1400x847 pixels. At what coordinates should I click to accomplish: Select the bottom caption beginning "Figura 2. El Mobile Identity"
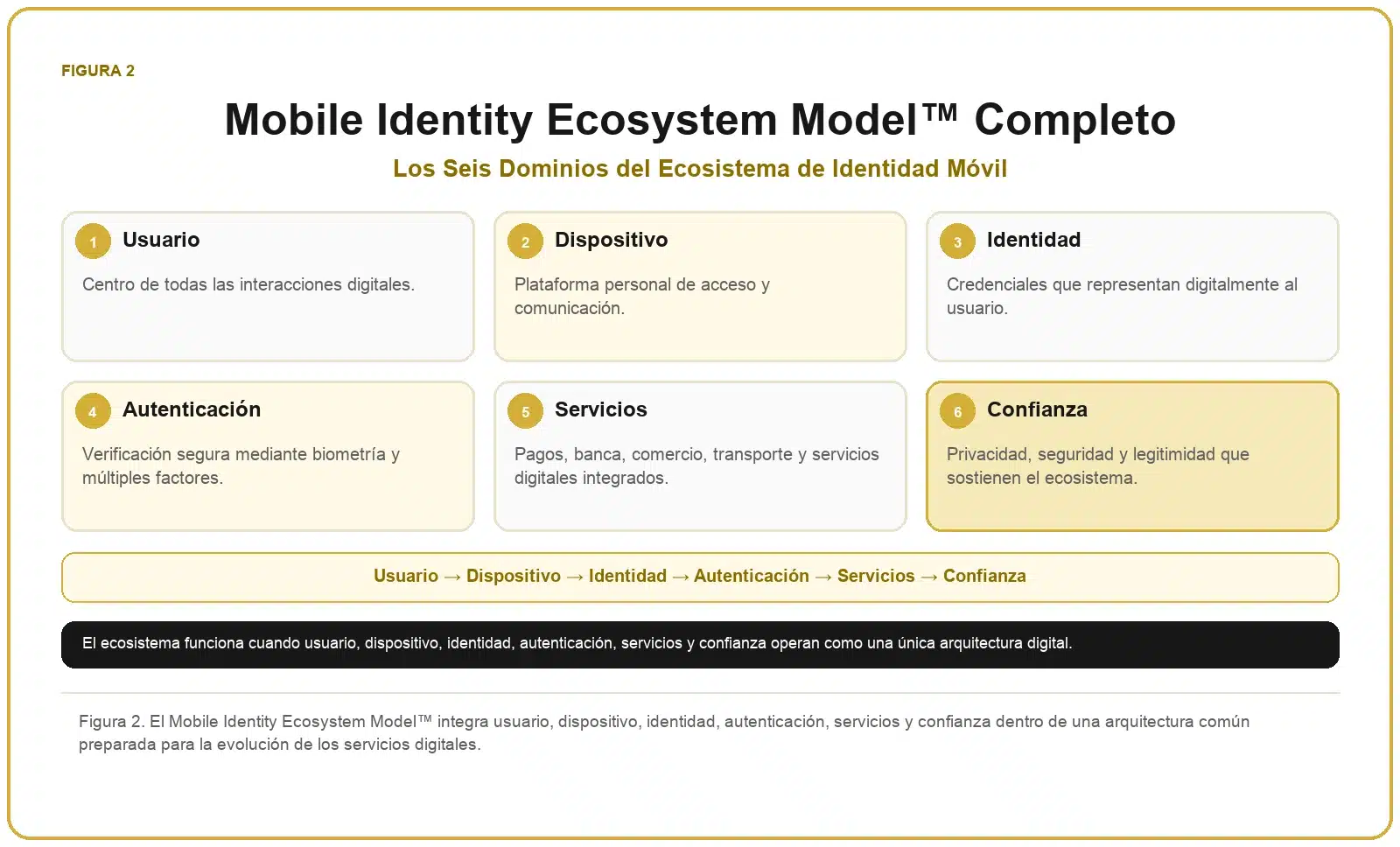[664, 733]
